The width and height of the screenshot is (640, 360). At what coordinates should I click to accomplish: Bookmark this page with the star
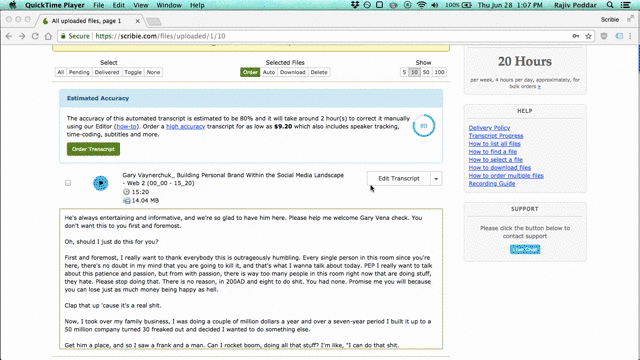(588, 36)
